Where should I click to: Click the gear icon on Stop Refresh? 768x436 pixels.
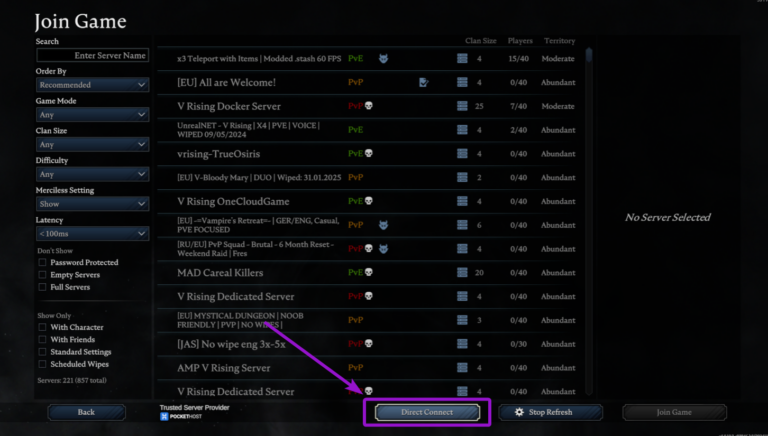(x=519, y=412)
